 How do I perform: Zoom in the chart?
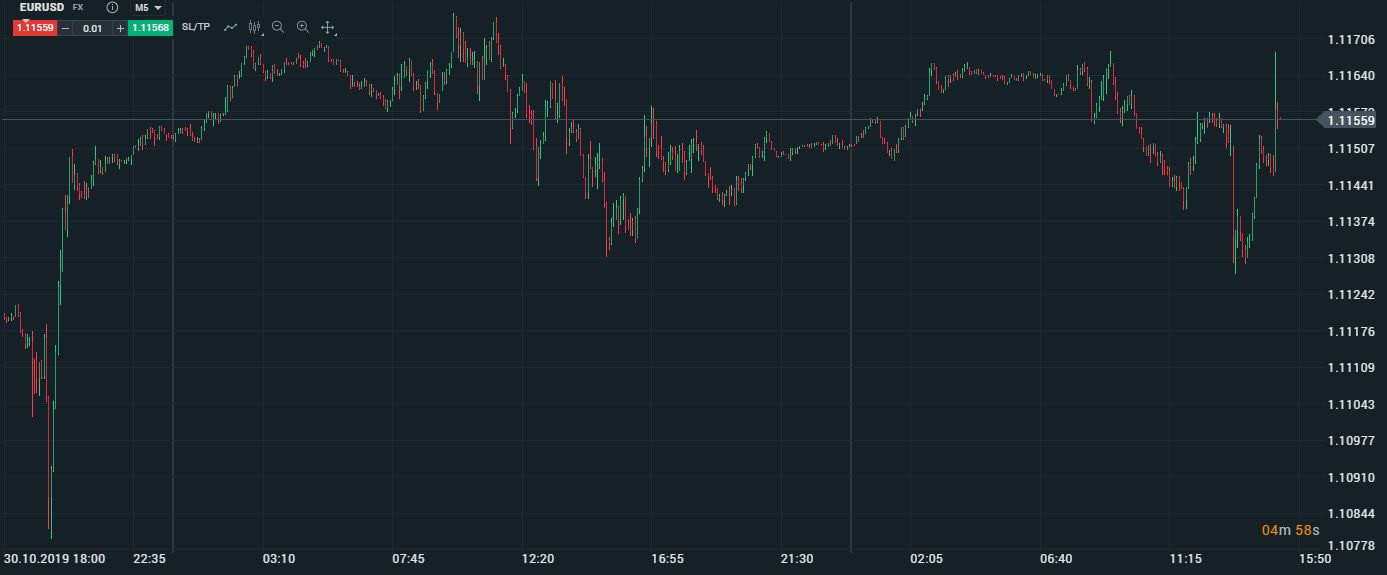(x=302, y=27)
